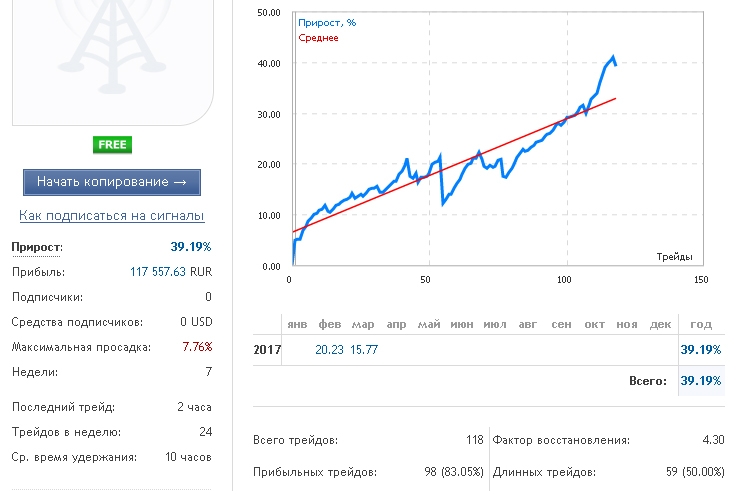
Task: Click the 2017 yearly total 39.19%
Action: (x=701, y=350)
